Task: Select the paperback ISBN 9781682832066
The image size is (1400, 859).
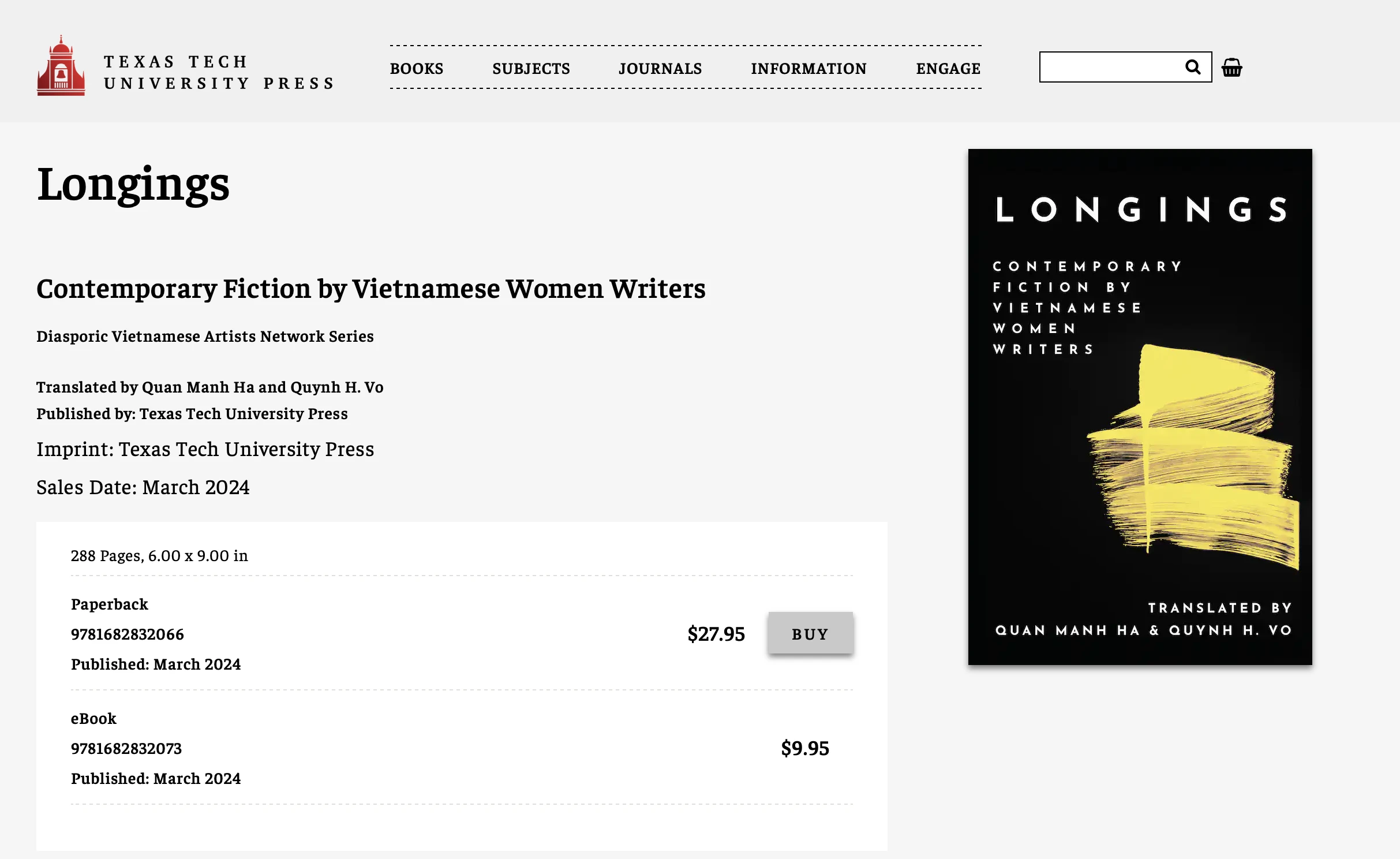Action: 128,634
